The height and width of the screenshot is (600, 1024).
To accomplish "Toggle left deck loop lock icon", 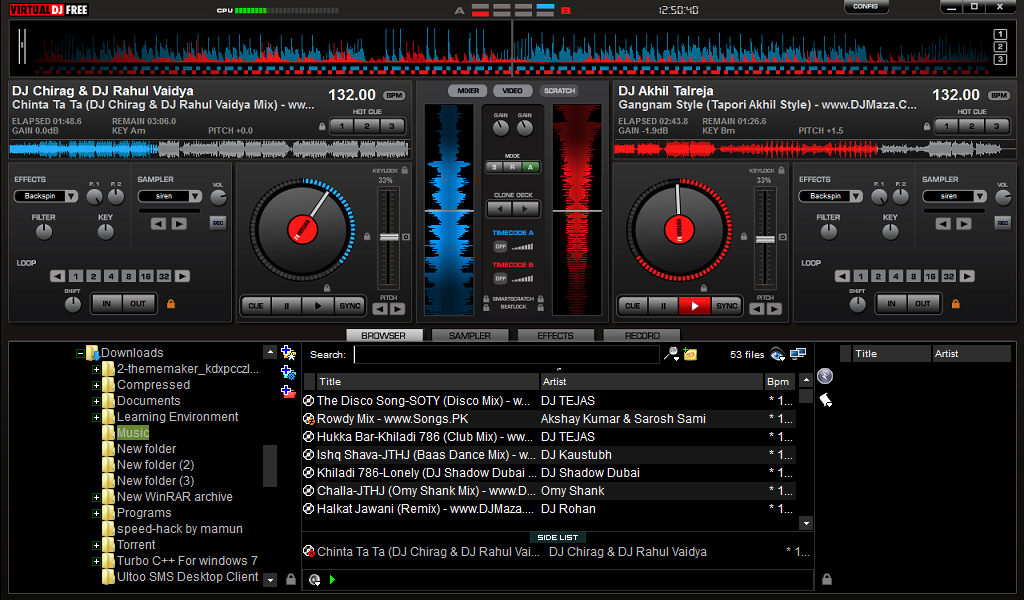I will 171,304.
